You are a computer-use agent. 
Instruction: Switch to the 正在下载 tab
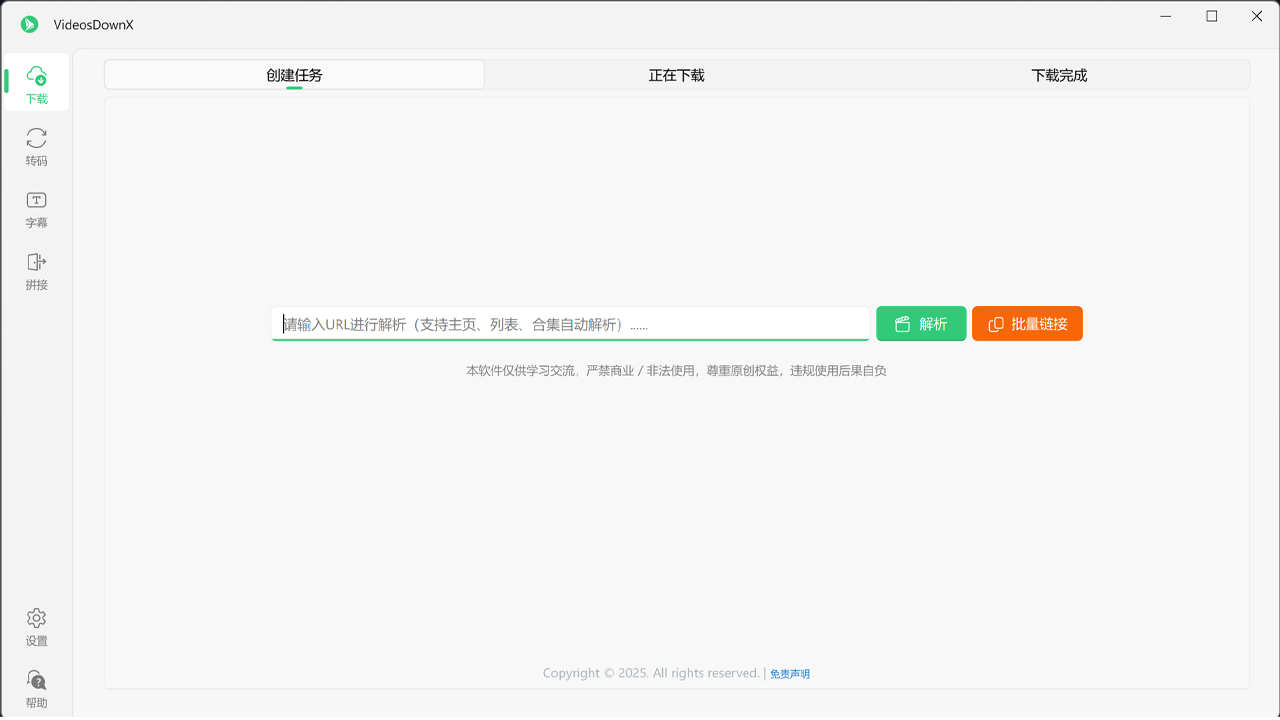pyautogui.click(x=675, y=74)
